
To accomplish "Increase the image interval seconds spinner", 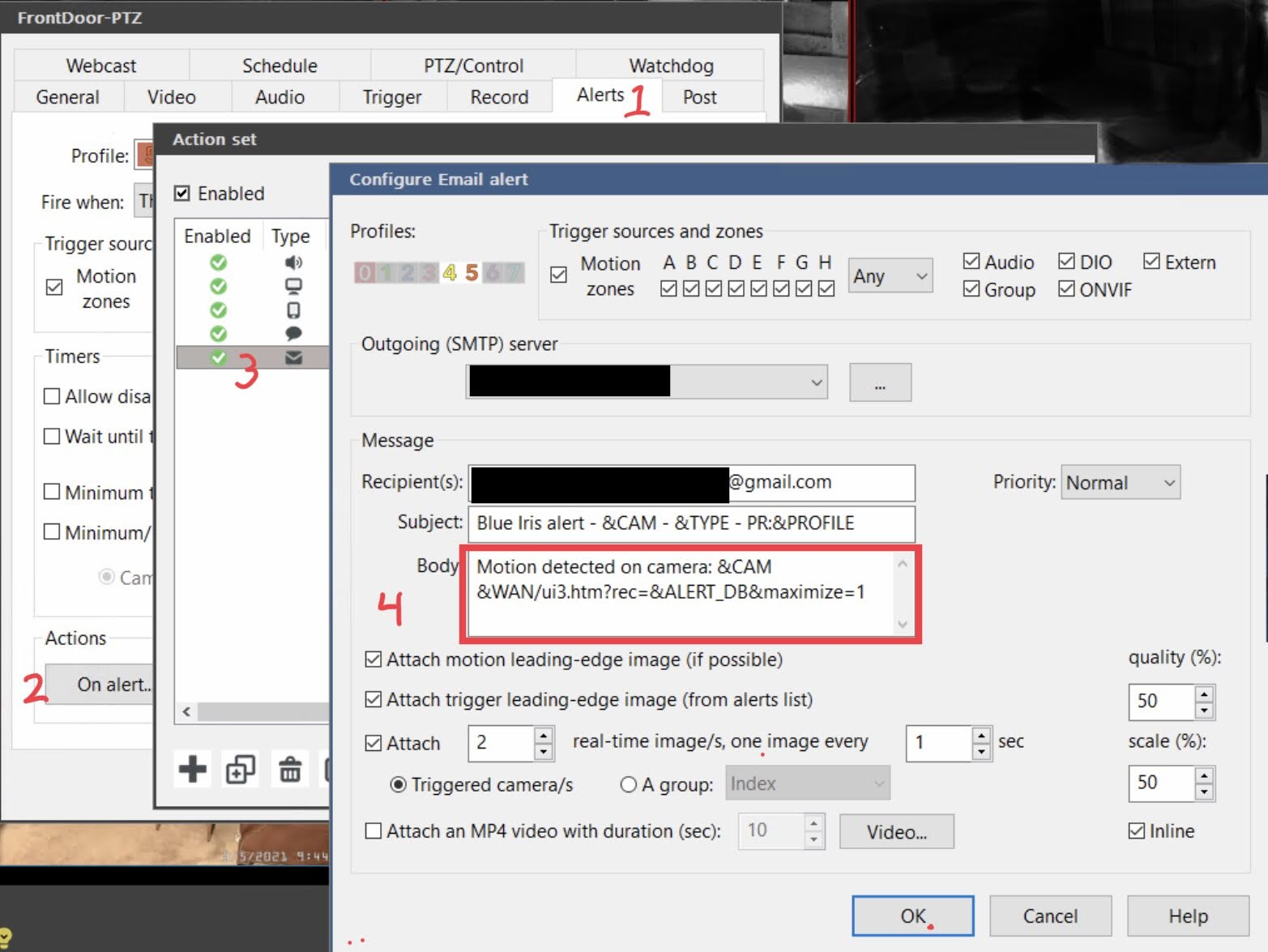I will (x=981, y=734).
